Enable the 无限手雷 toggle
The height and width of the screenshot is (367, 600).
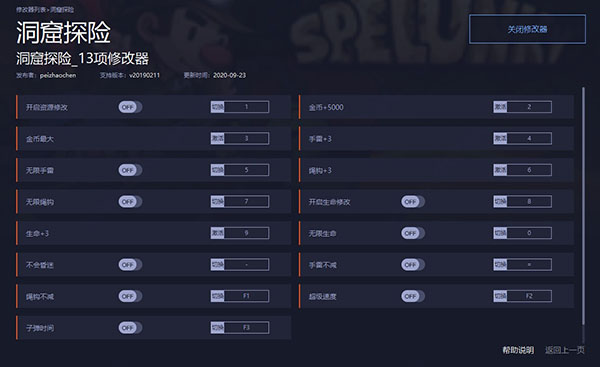click(130, 170)
